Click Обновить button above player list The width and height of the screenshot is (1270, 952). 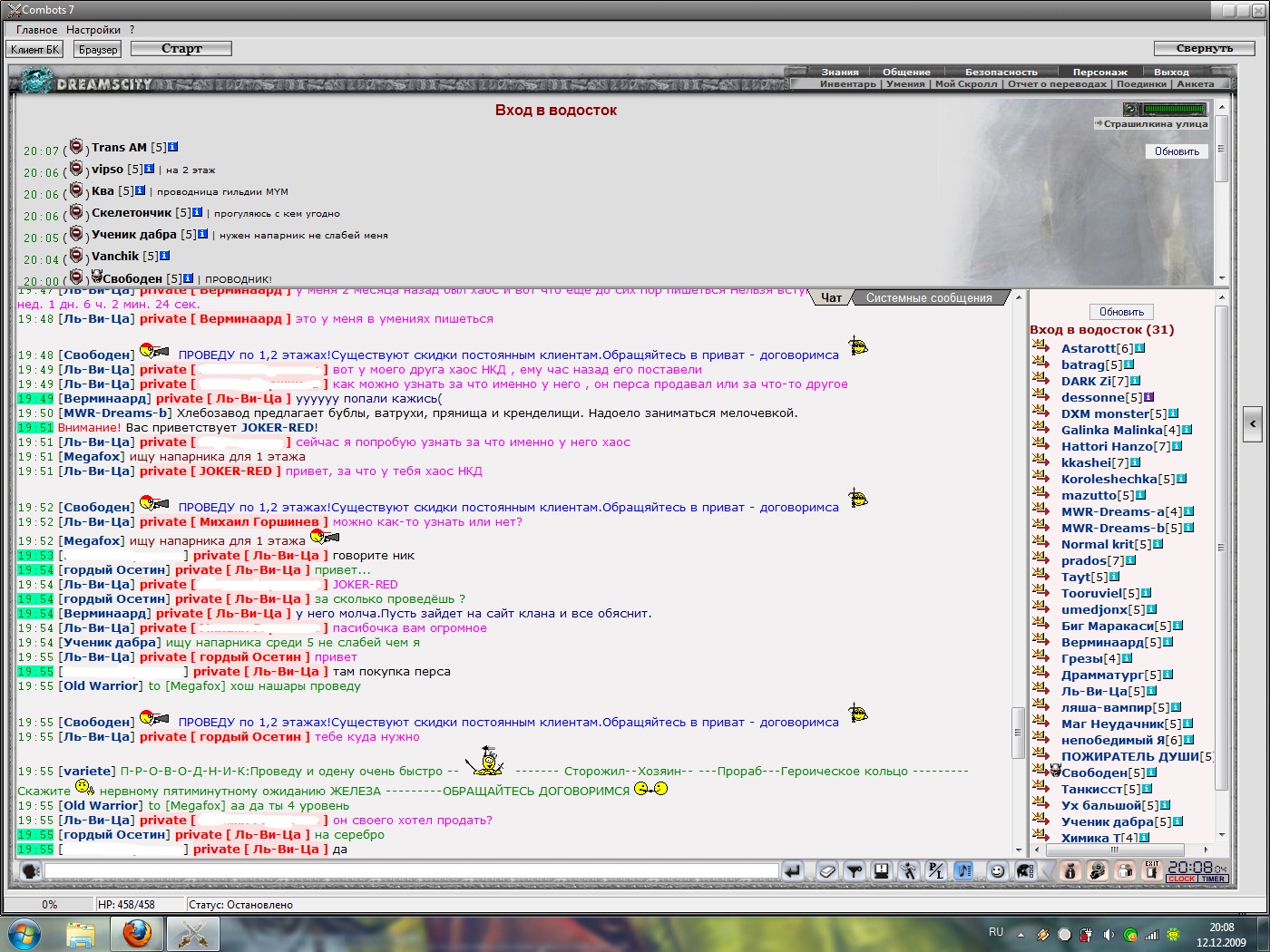point(1121,312)
